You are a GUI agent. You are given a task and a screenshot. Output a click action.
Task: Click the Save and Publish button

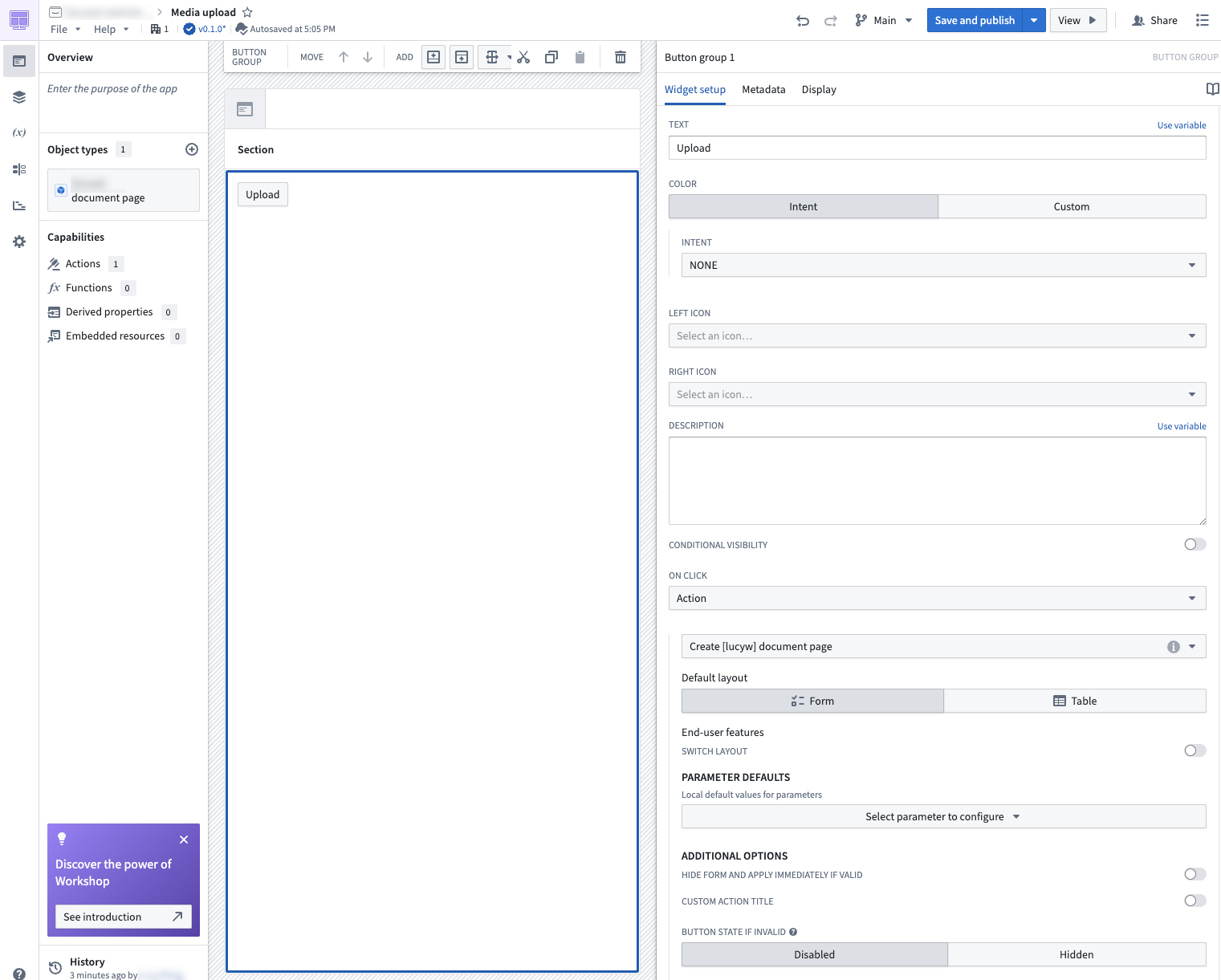(x=975, y=20)
